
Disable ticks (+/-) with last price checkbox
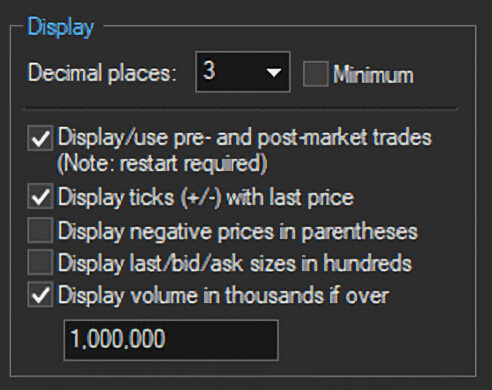click(x=40, y=196)
